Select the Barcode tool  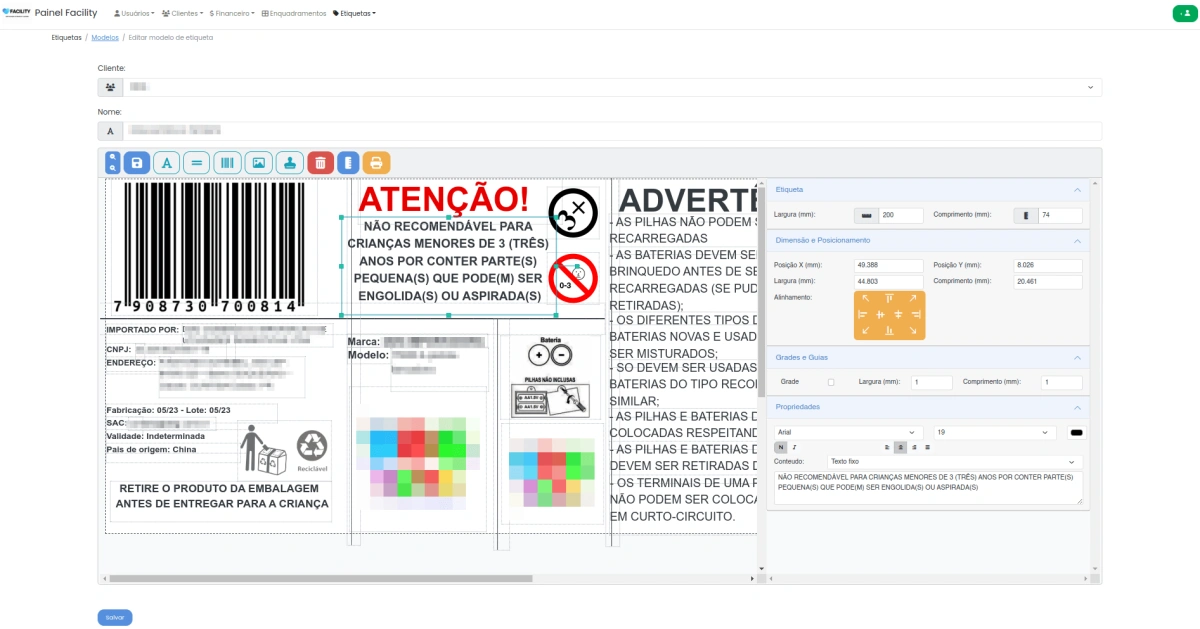228,161
